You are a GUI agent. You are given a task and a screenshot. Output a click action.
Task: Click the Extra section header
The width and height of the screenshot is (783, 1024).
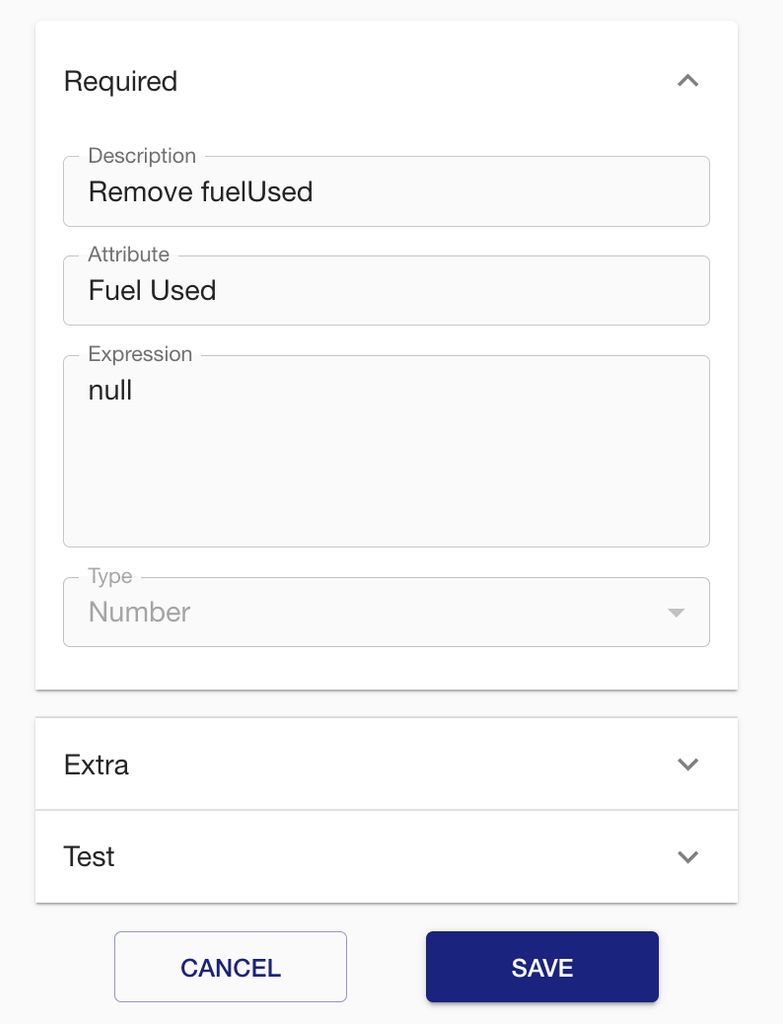tap(97, 763)
